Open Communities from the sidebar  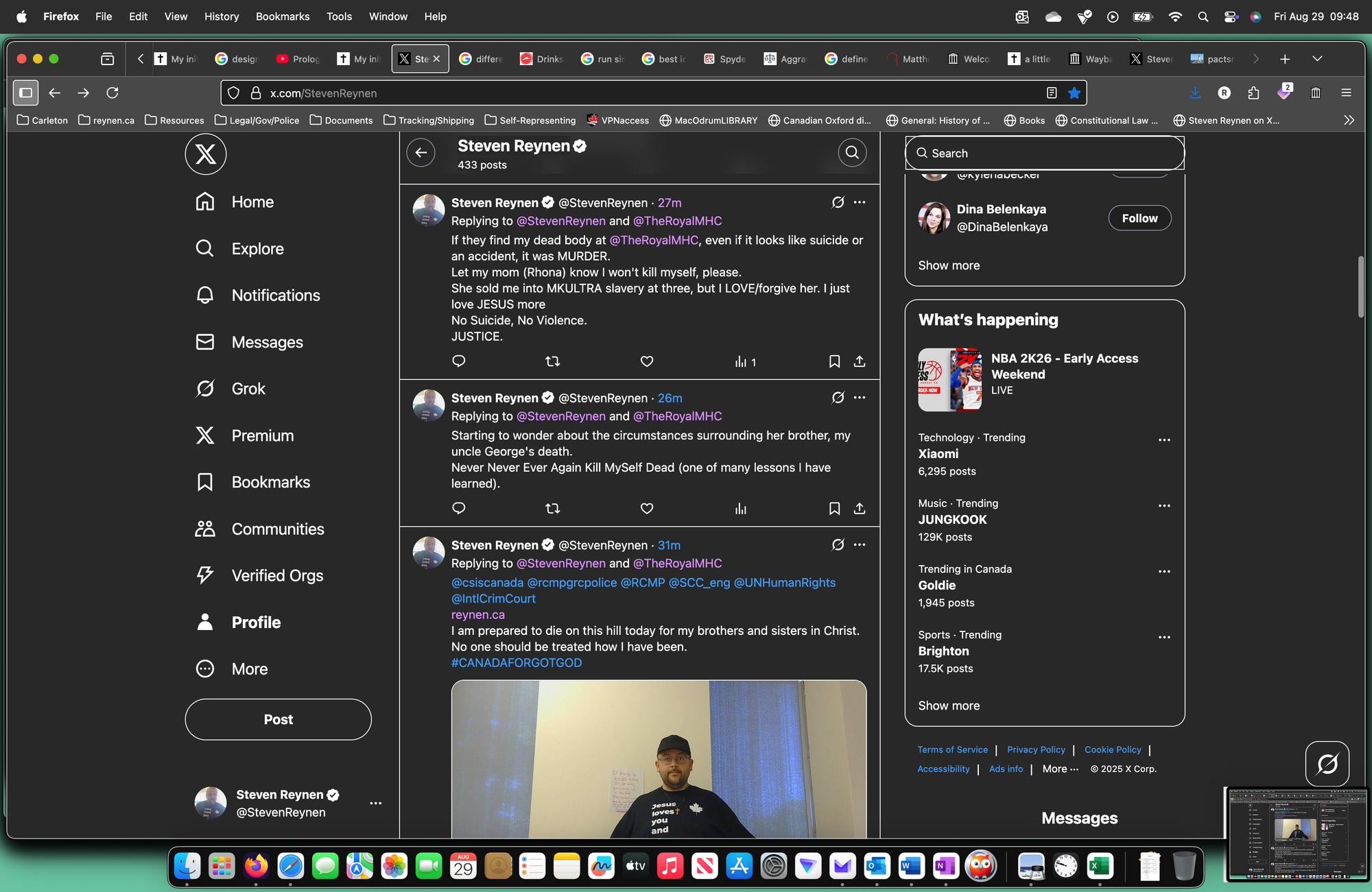pos(259,529)
